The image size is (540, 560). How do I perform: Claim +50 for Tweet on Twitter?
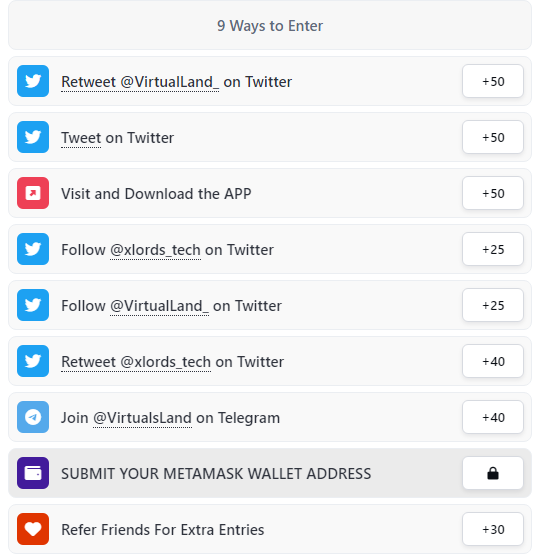click(x=493, y=137)
